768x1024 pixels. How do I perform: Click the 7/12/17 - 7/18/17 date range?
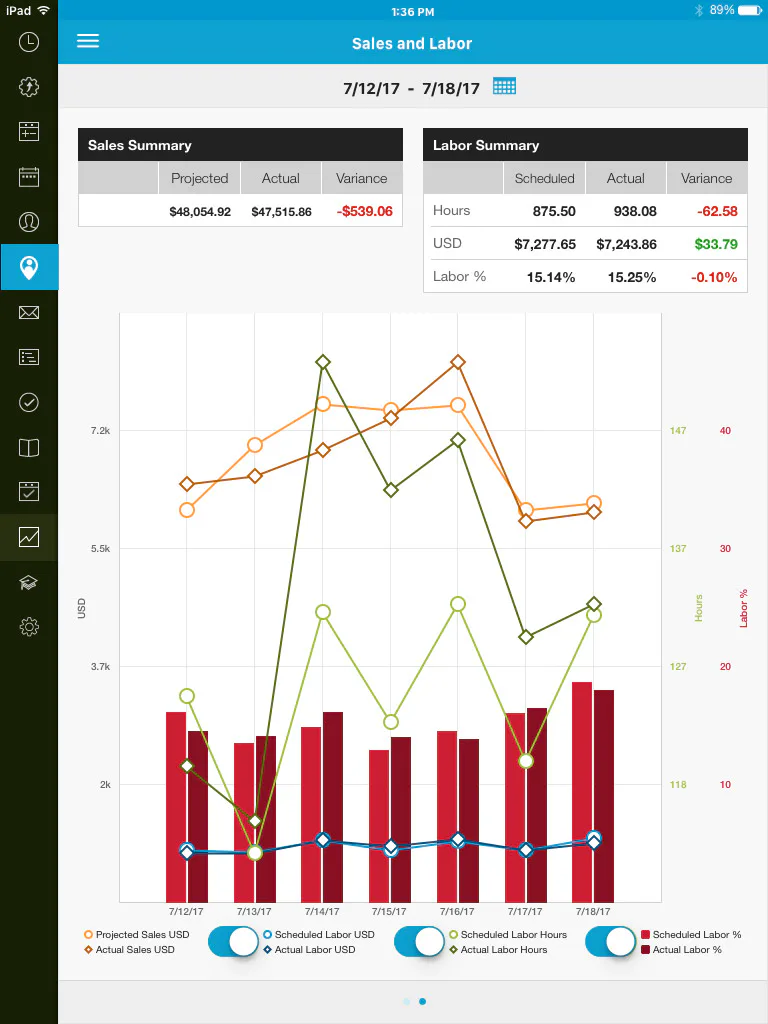tap(411, 88)
